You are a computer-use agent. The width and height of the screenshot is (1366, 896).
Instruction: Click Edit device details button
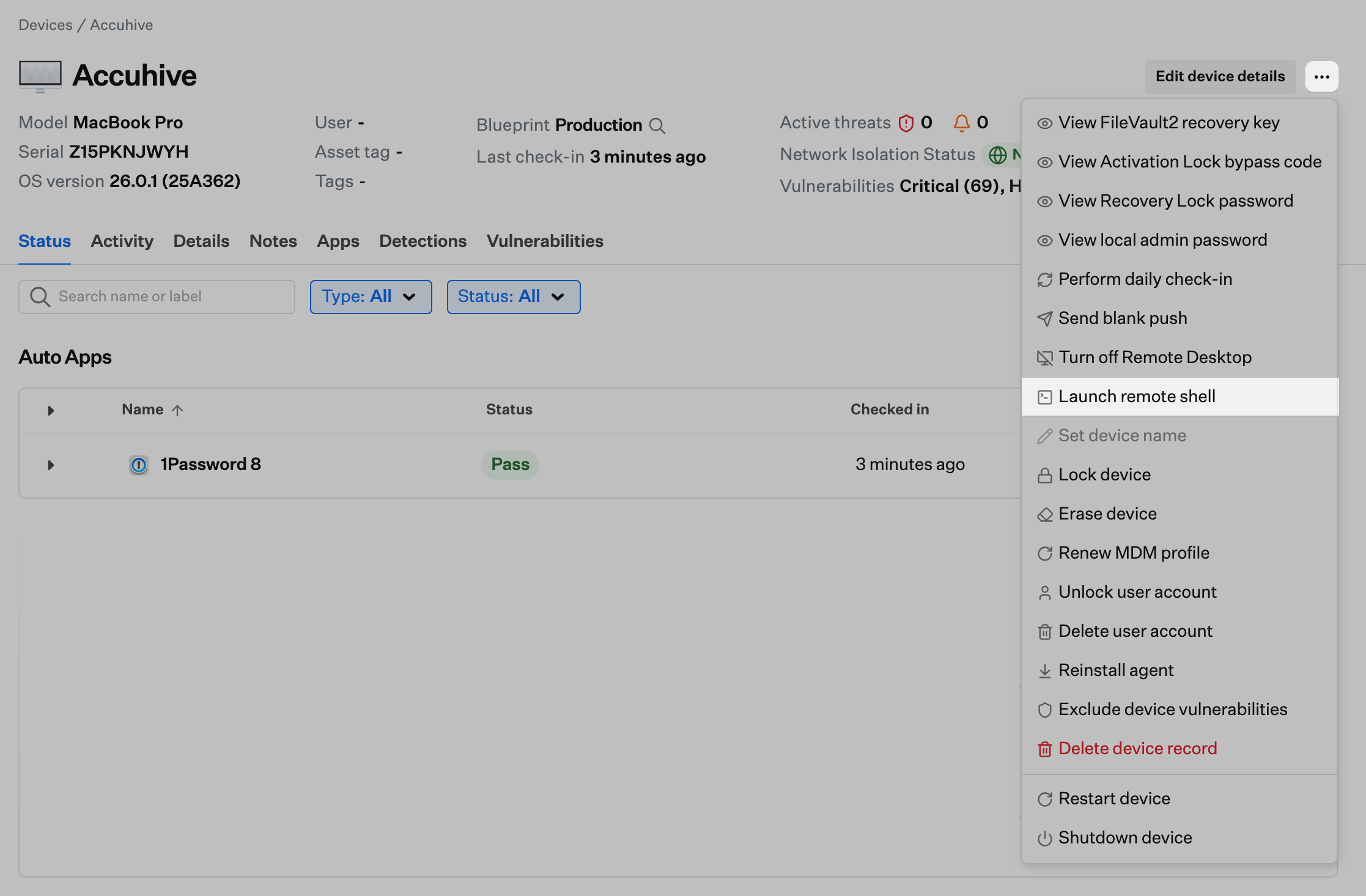tap(1220, 76)
